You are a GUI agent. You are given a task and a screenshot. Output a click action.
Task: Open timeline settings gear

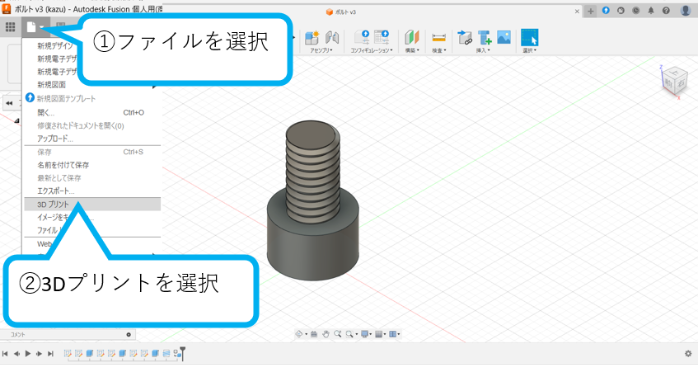click(688, 353)
